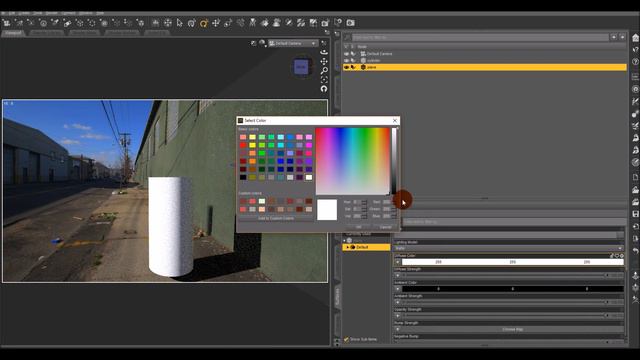Open the Bump Strength options arrow
The image size is (640, 360).
pos(398,329)
